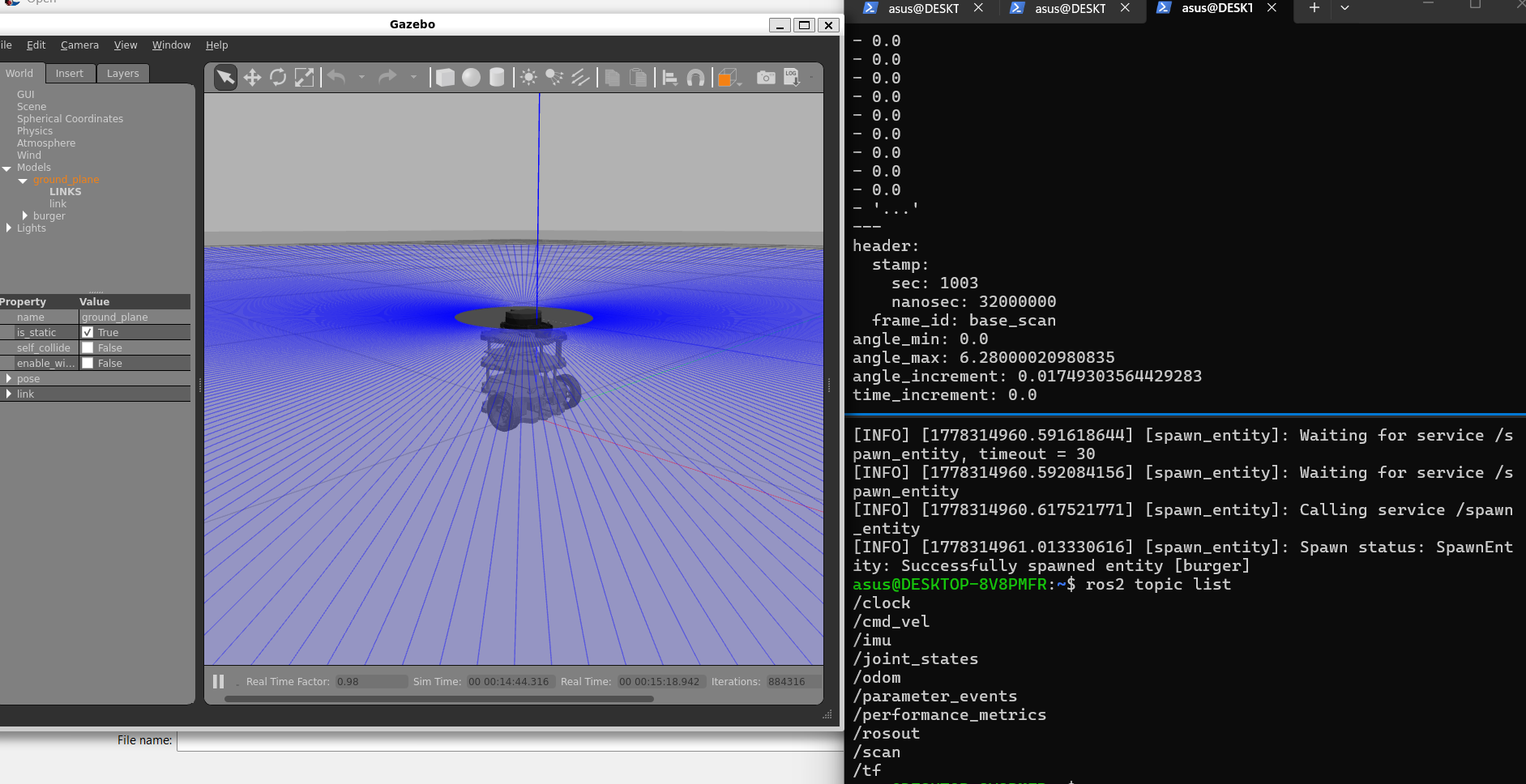Open the align tool
This screenshot has height=784, width=1526.
[x=669, y=77]
